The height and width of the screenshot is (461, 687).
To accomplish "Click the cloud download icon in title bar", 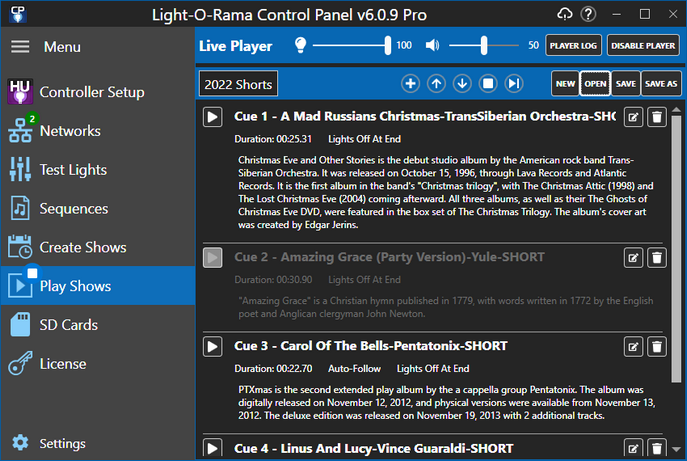I will pyautogui.click(x=565, y=14).
